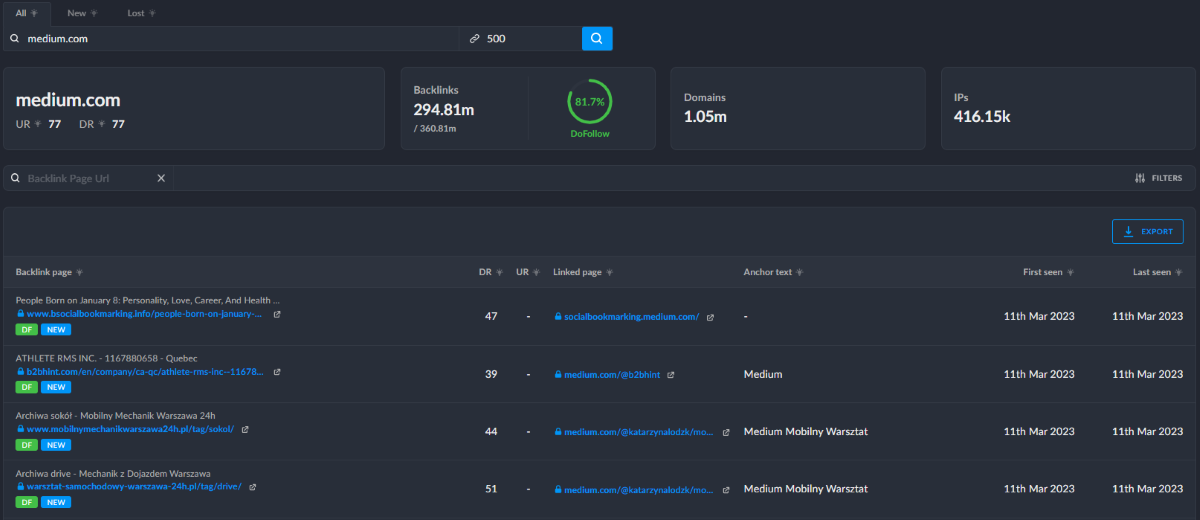This screenshot has width=1200, height=520.
Task: Click the NEW badge in People Born row
Action: [x=56, y=329]
